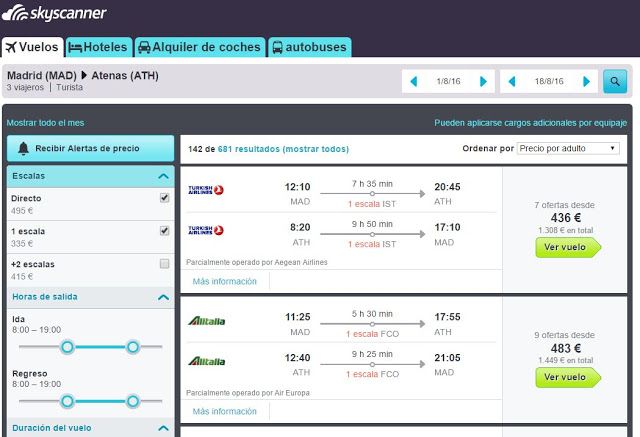Advance departure date after 1/8/16
Viewport: 640px width, 437px height.
coord(483,82)
